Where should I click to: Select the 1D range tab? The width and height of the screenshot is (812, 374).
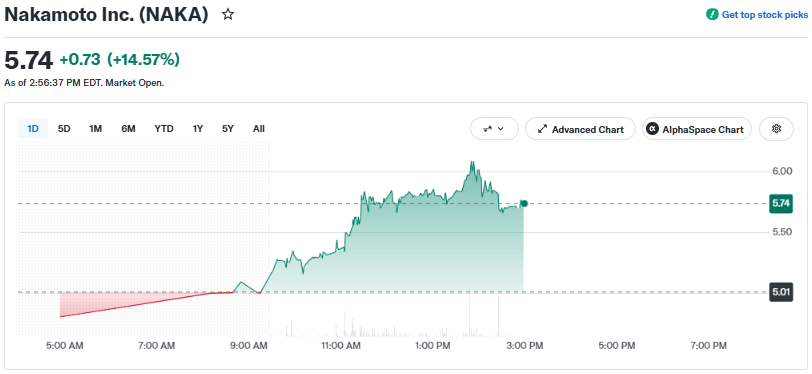pyautogui.click(x=33, y=129)
